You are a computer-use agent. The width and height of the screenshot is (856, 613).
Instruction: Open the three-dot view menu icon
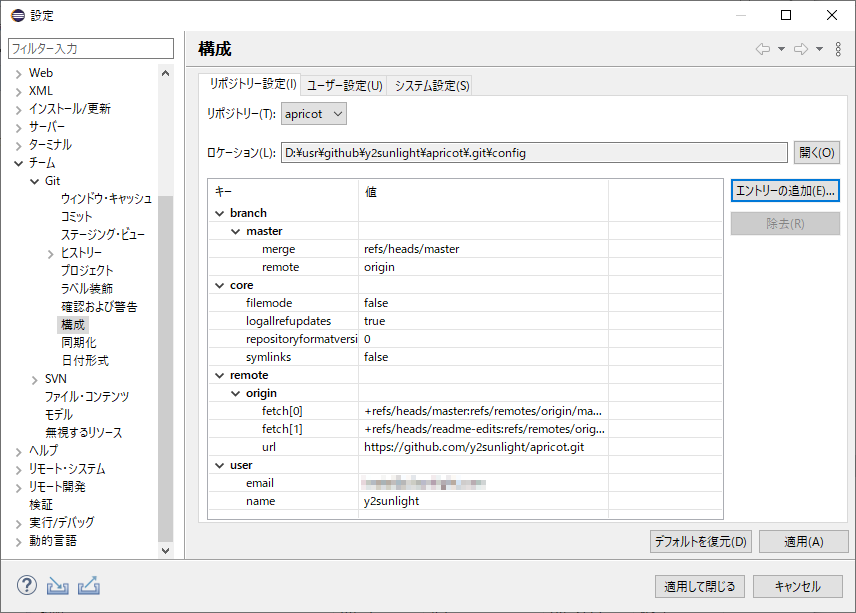[x=838, y=49]
